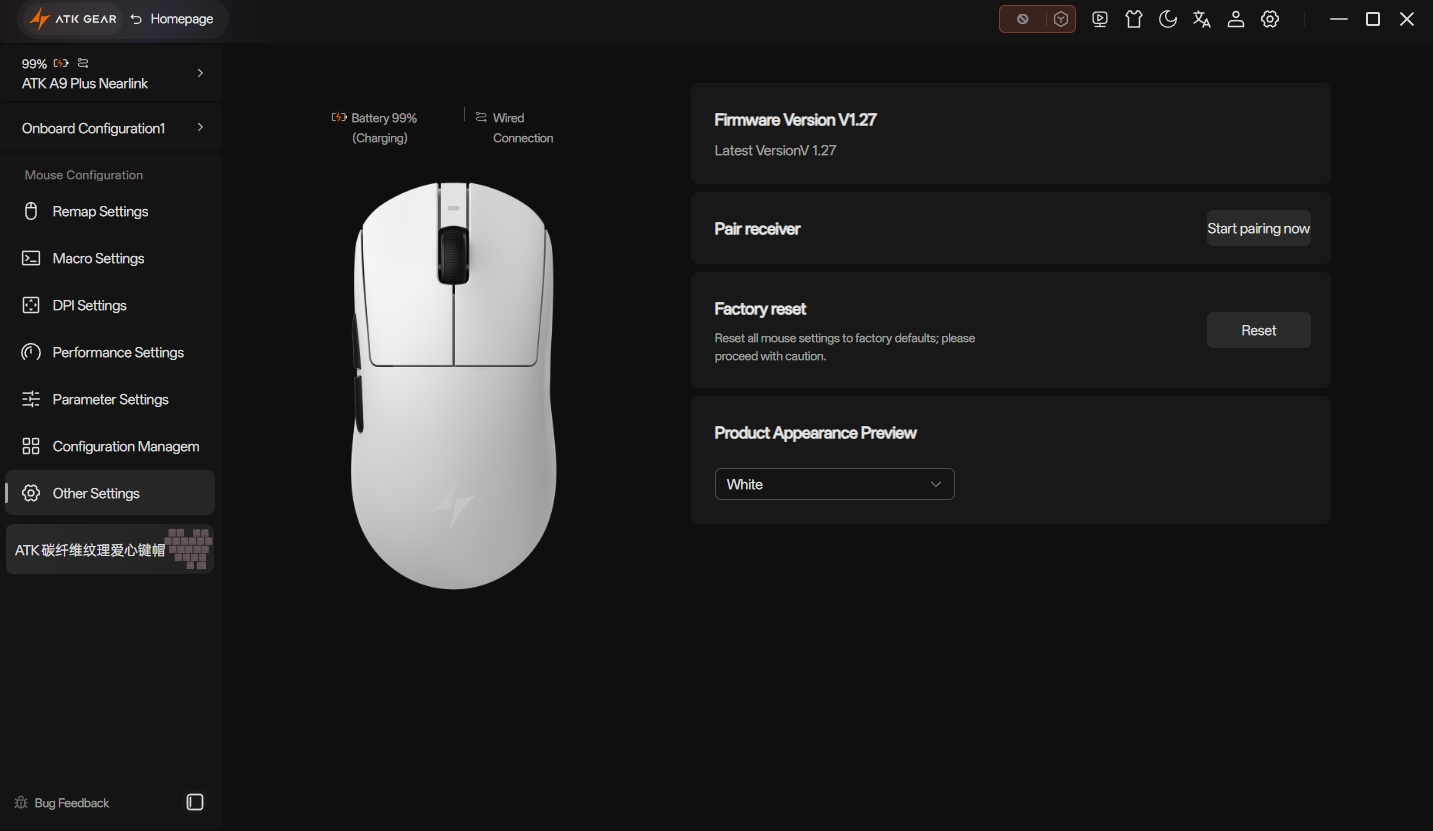Image resolution: width=1433 pixels, height=831 pixels.
Task: Open the t-shirt skin icon
Action: click(x=1134, y=19)
